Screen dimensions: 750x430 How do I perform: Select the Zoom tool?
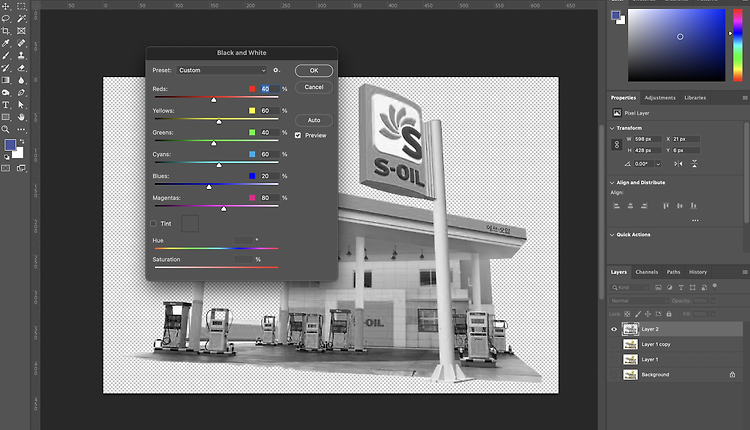pos(6,130)
